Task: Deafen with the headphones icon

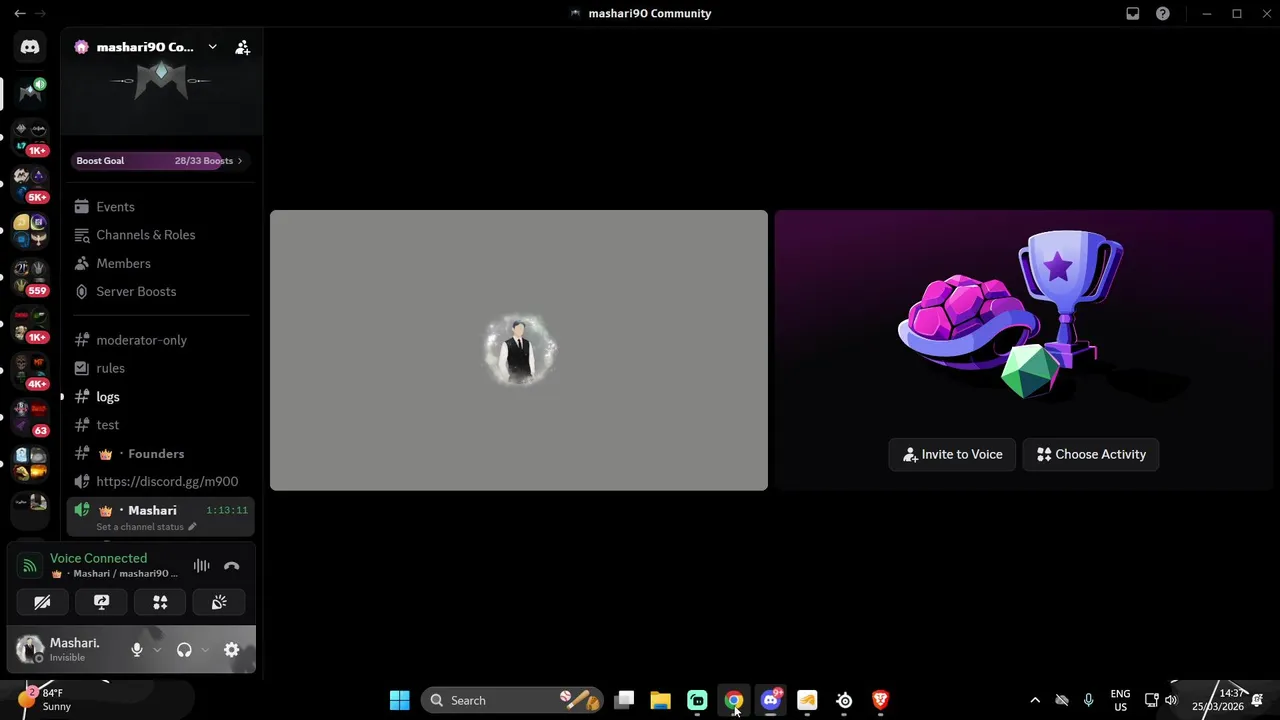Action: pos(184,650)
